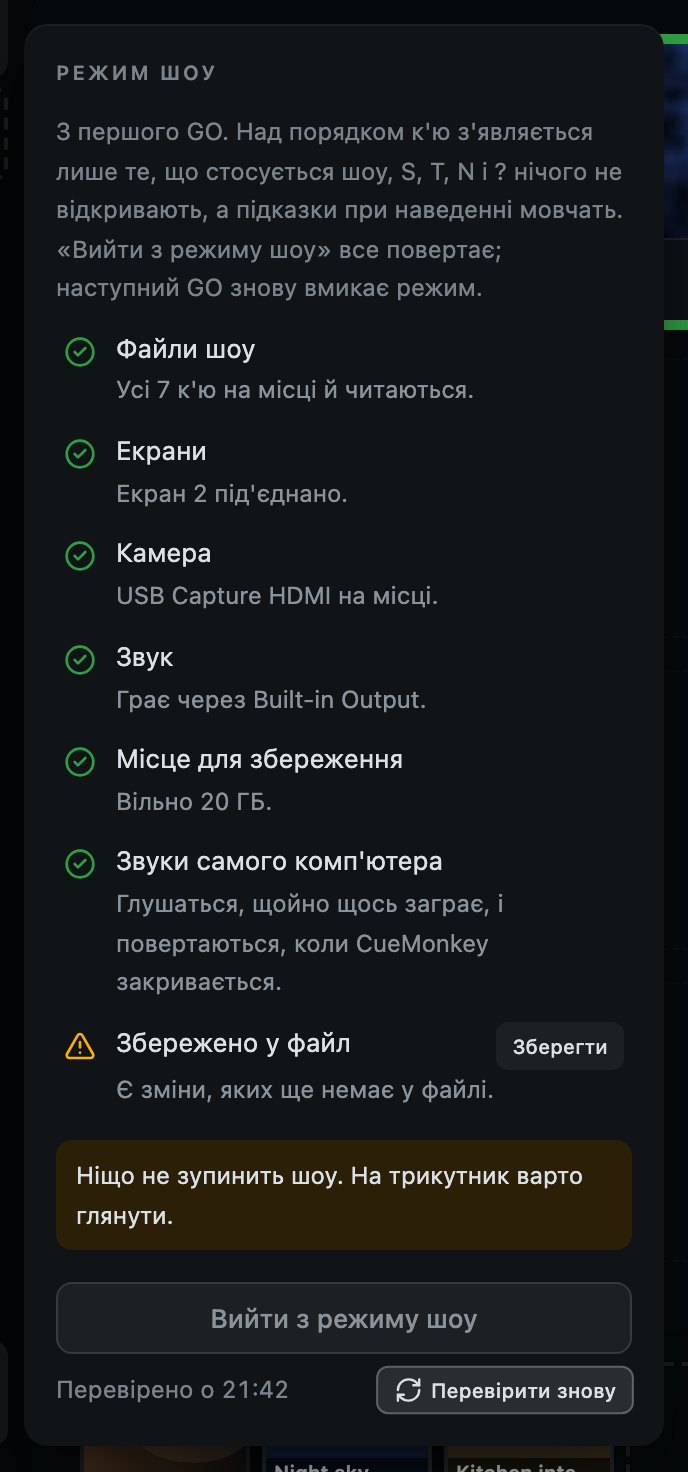Save changes with the Зберегти button

(560, 1046)
